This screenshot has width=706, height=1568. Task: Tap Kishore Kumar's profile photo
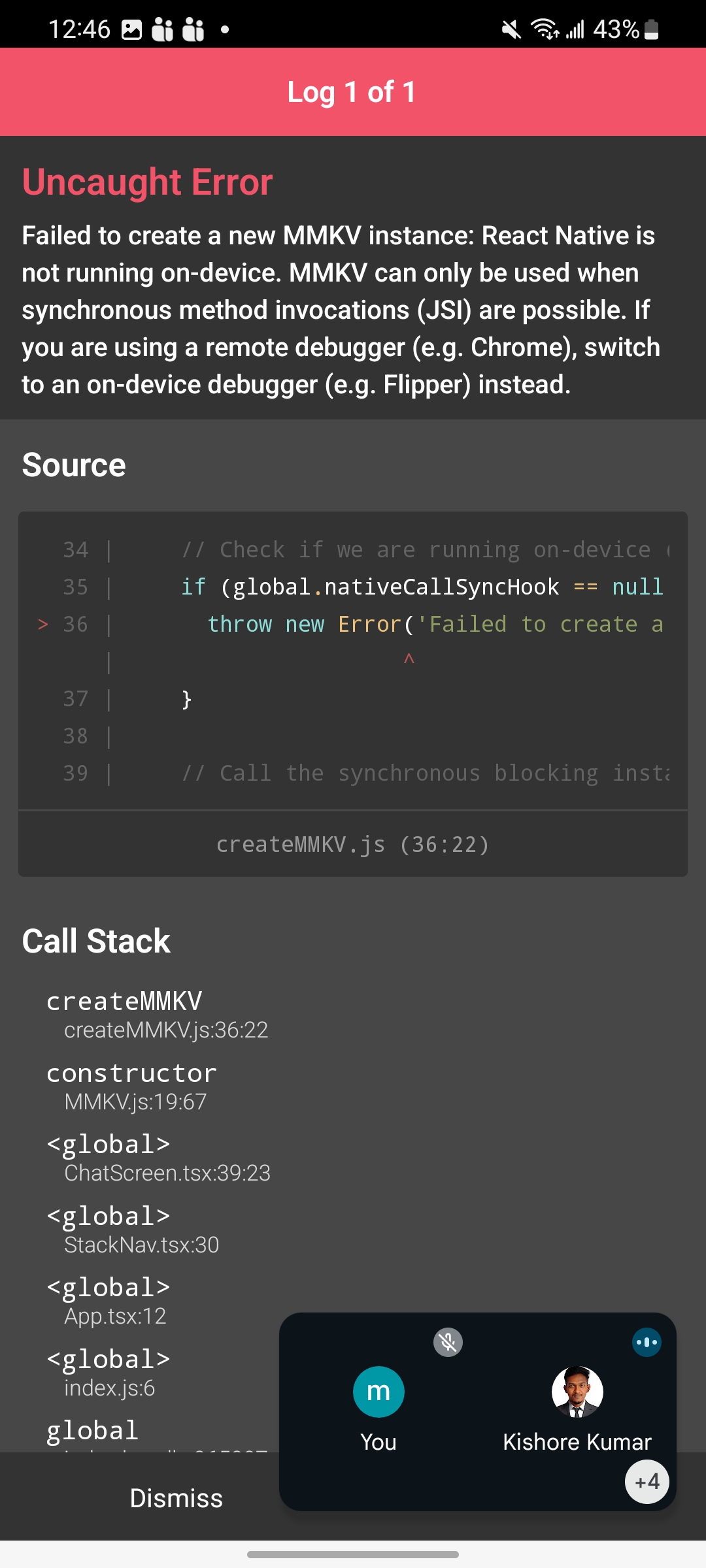(x=577, y=1392)
